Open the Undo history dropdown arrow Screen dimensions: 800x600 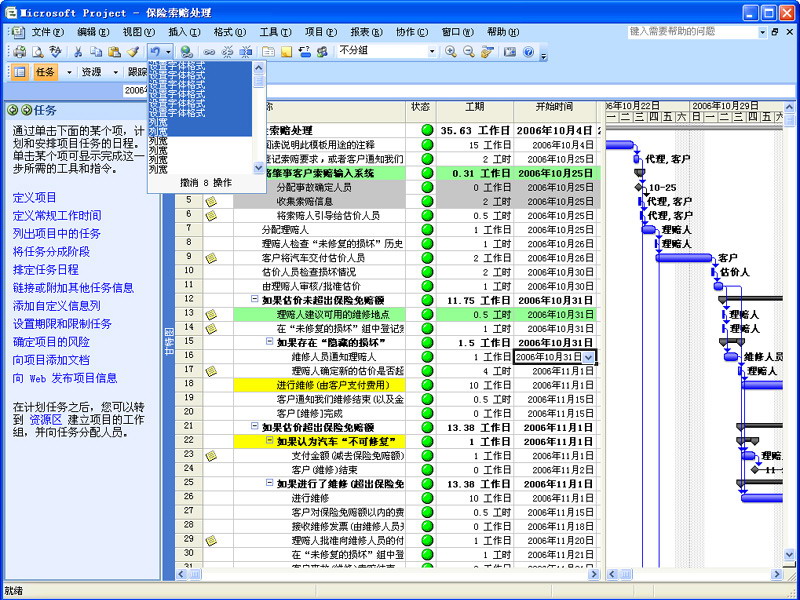[x=168, y=52]
